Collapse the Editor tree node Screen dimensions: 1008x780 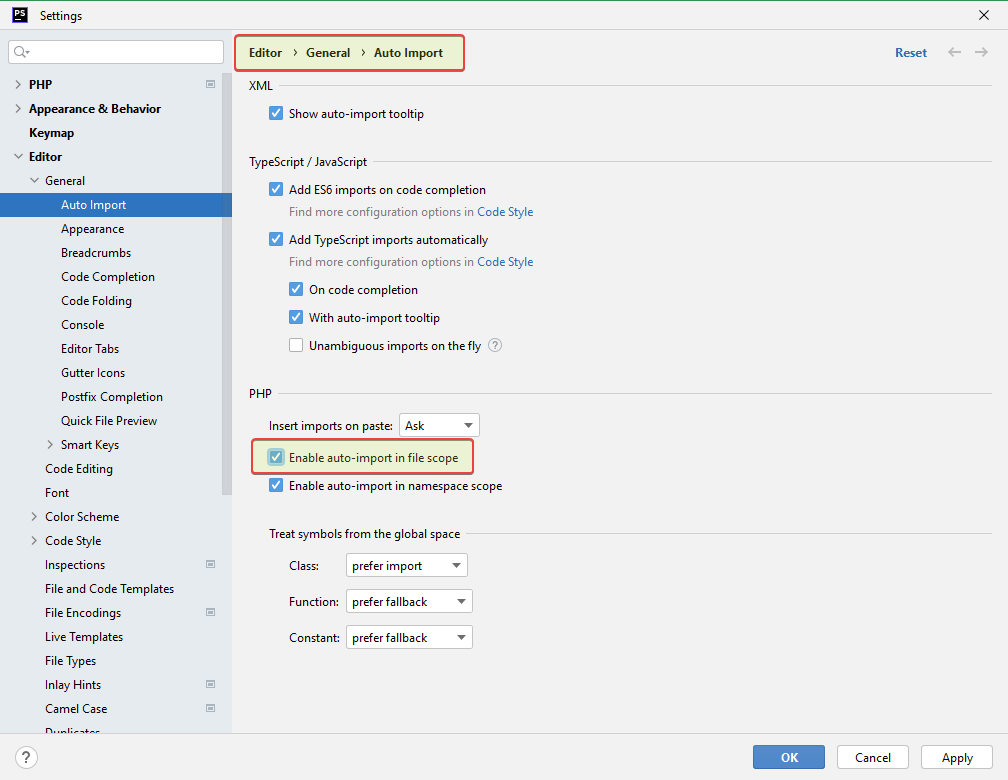tap(18, 156)
